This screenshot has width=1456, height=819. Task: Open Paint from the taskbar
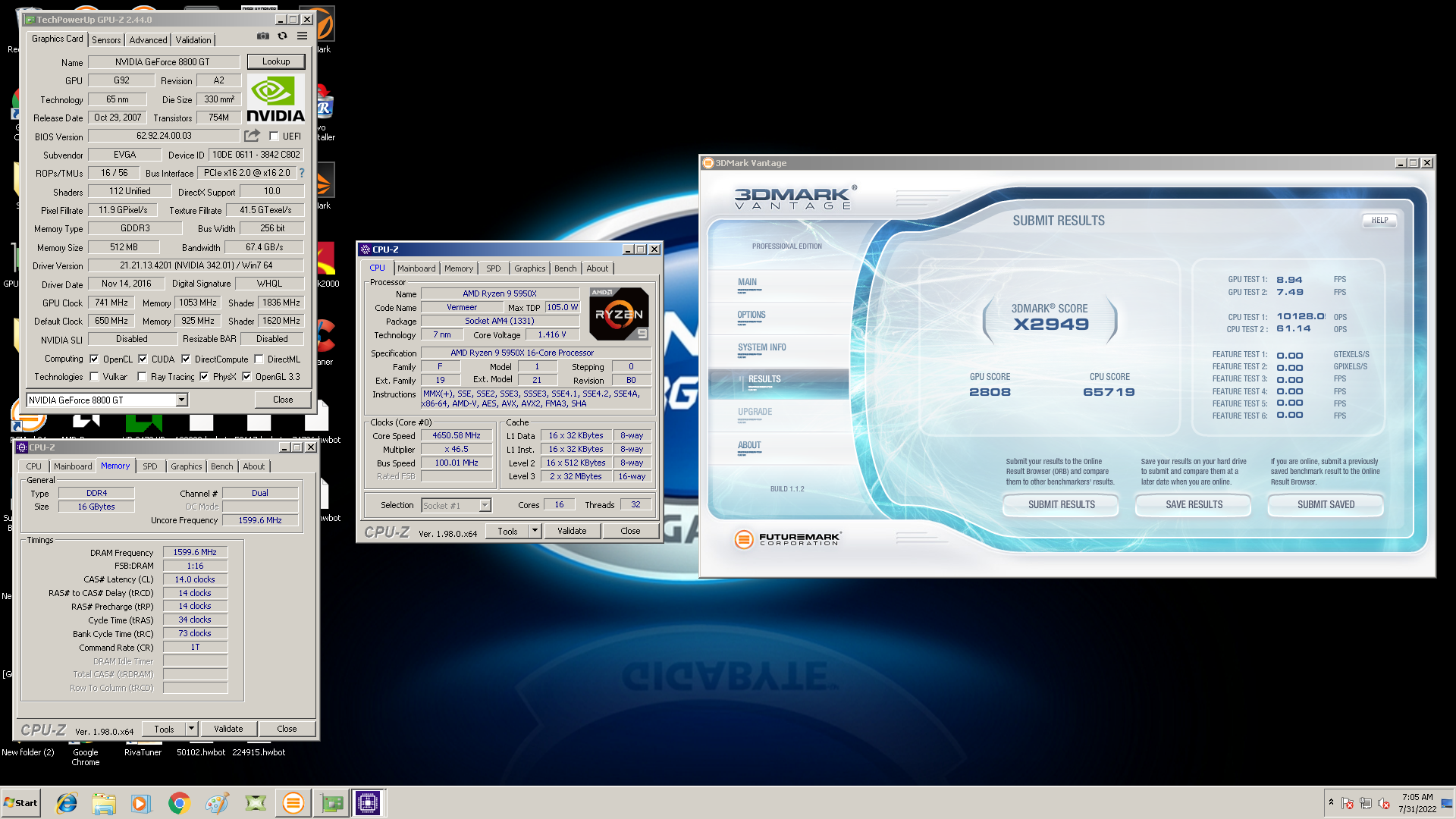(217, 803)
